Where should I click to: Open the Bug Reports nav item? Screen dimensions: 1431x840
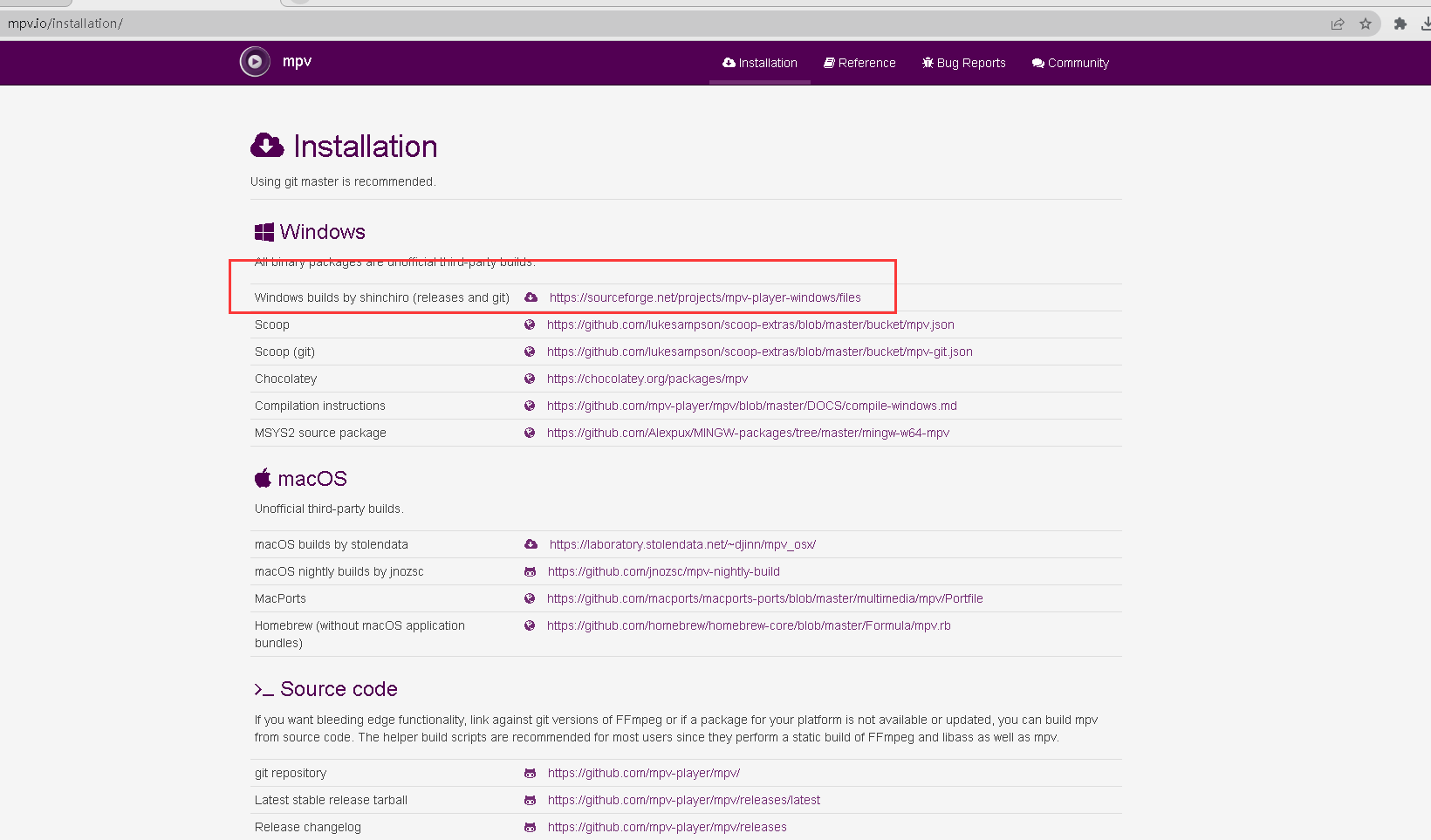coord(964,63)
